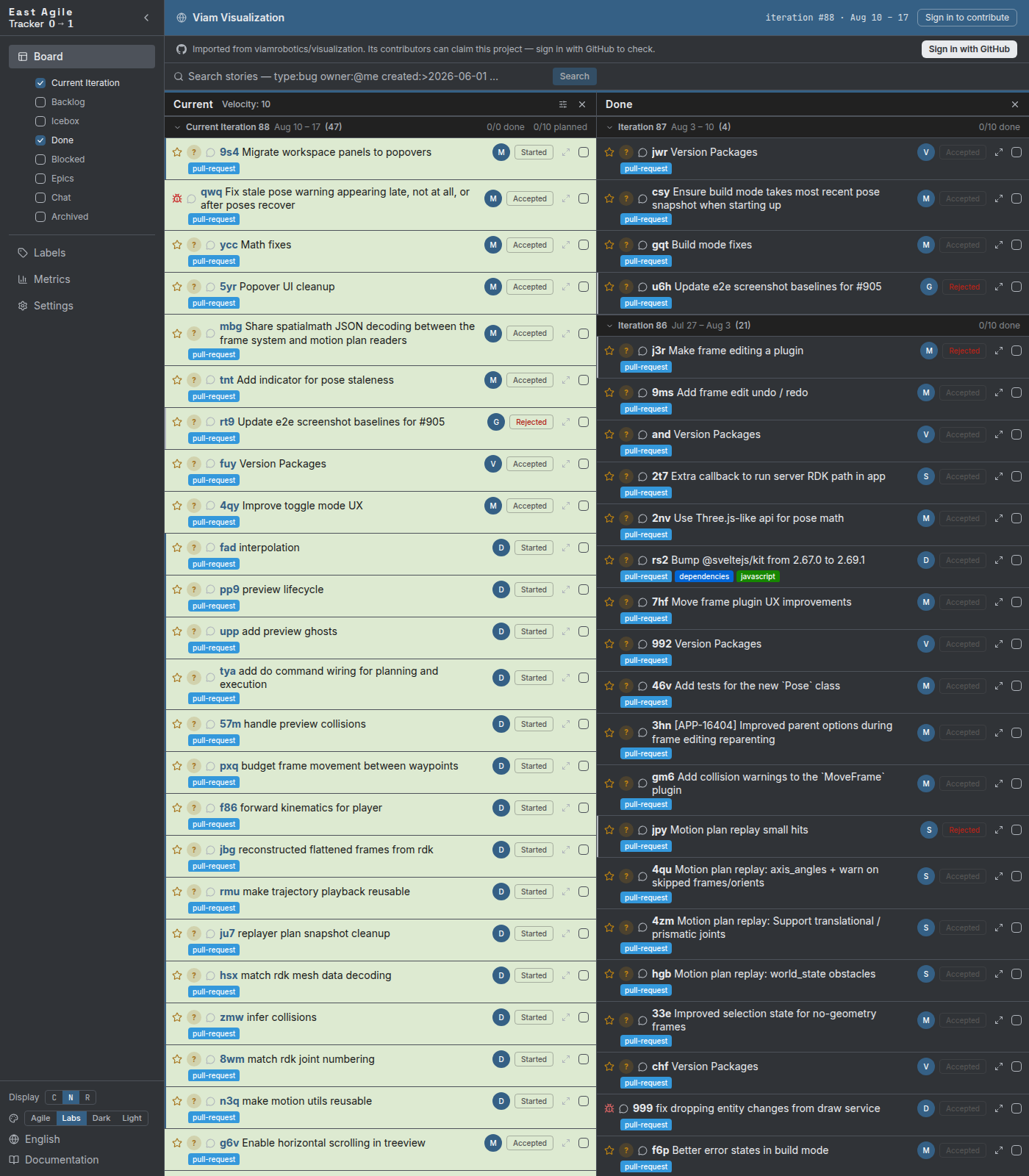Open Settings in the sidebar
The image size is (1029, 1176).
coord(82,306)
